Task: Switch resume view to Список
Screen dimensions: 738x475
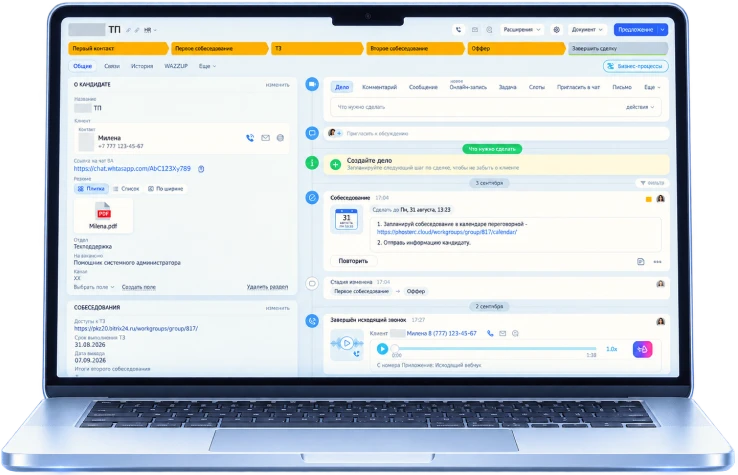Action: tap(126, 189)
